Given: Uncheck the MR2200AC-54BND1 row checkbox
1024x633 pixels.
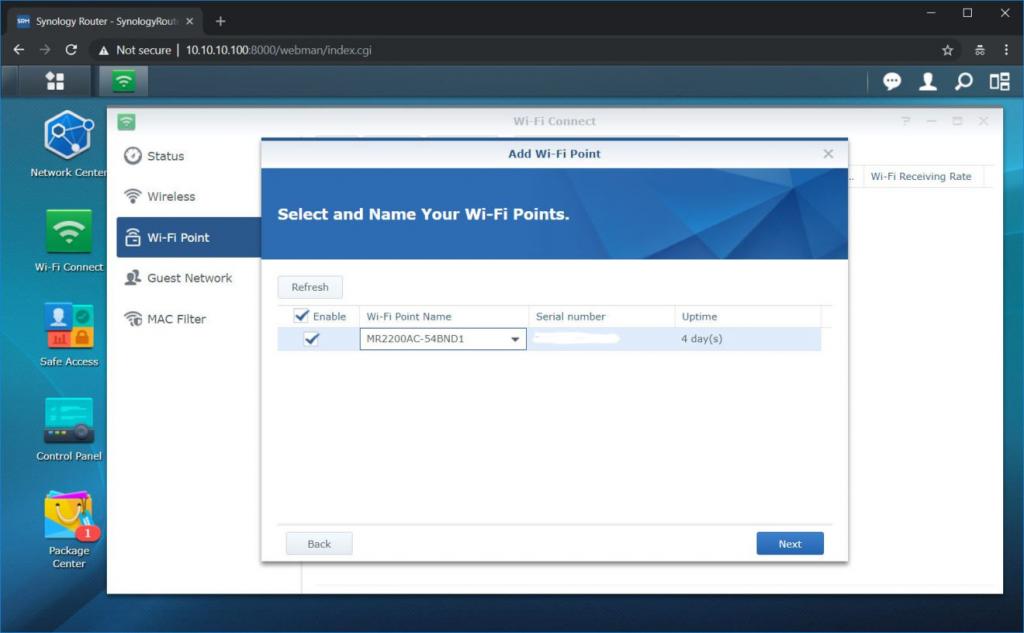Looking at the screenshot, I should (x=312, y=338).
